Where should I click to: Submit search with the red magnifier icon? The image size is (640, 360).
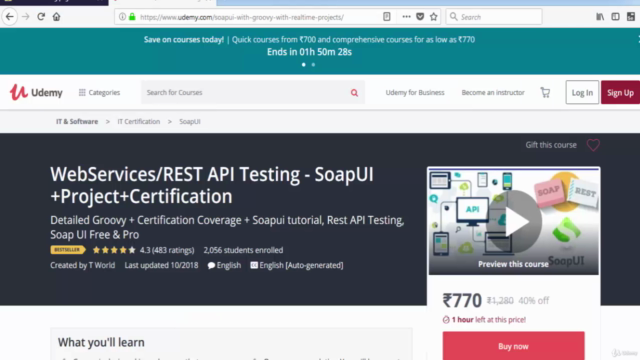coord(354,93)
